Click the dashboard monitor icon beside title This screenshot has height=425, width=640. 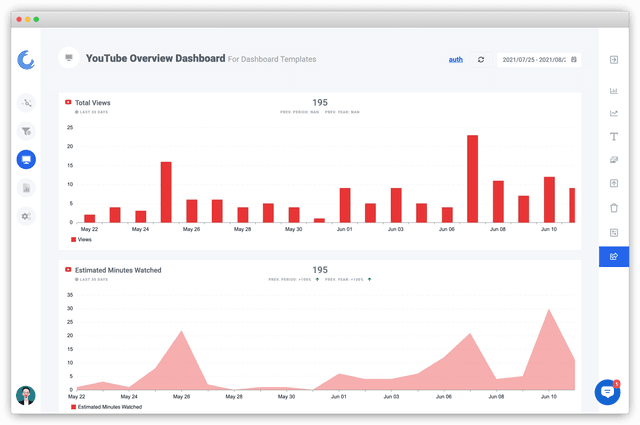click(x=69, y=58)
